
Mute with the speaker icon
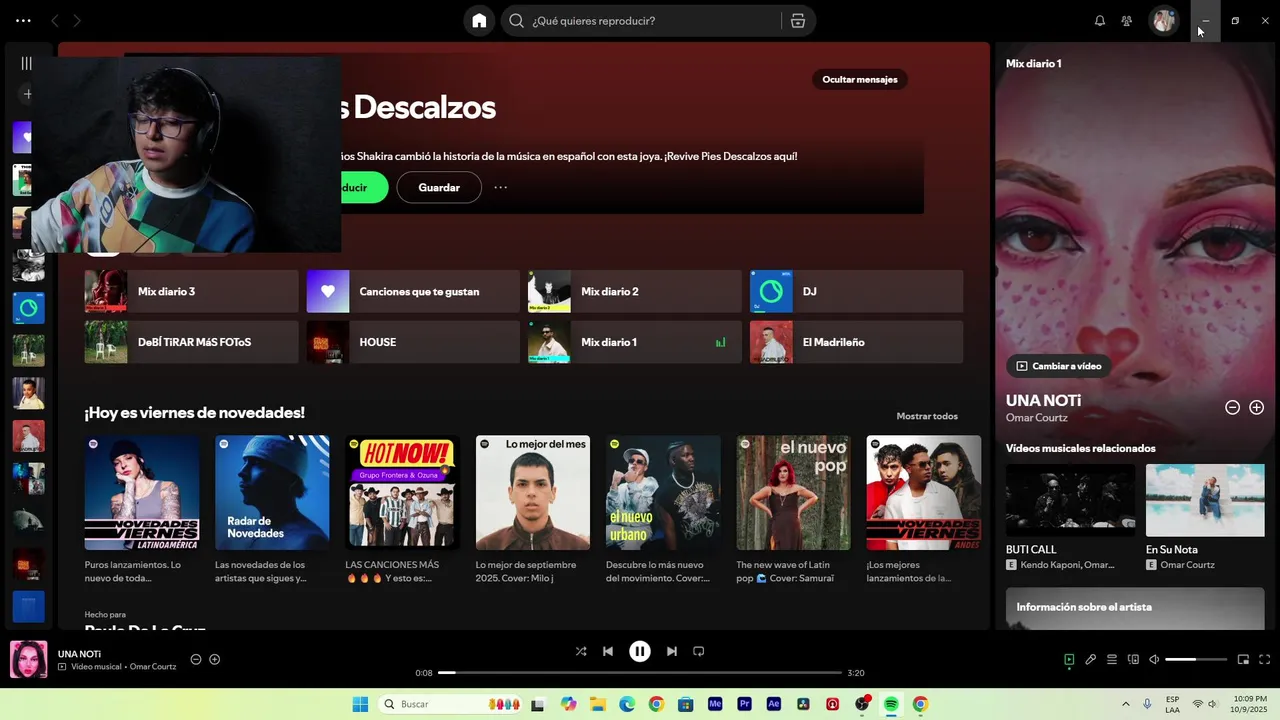point(1154,659)
